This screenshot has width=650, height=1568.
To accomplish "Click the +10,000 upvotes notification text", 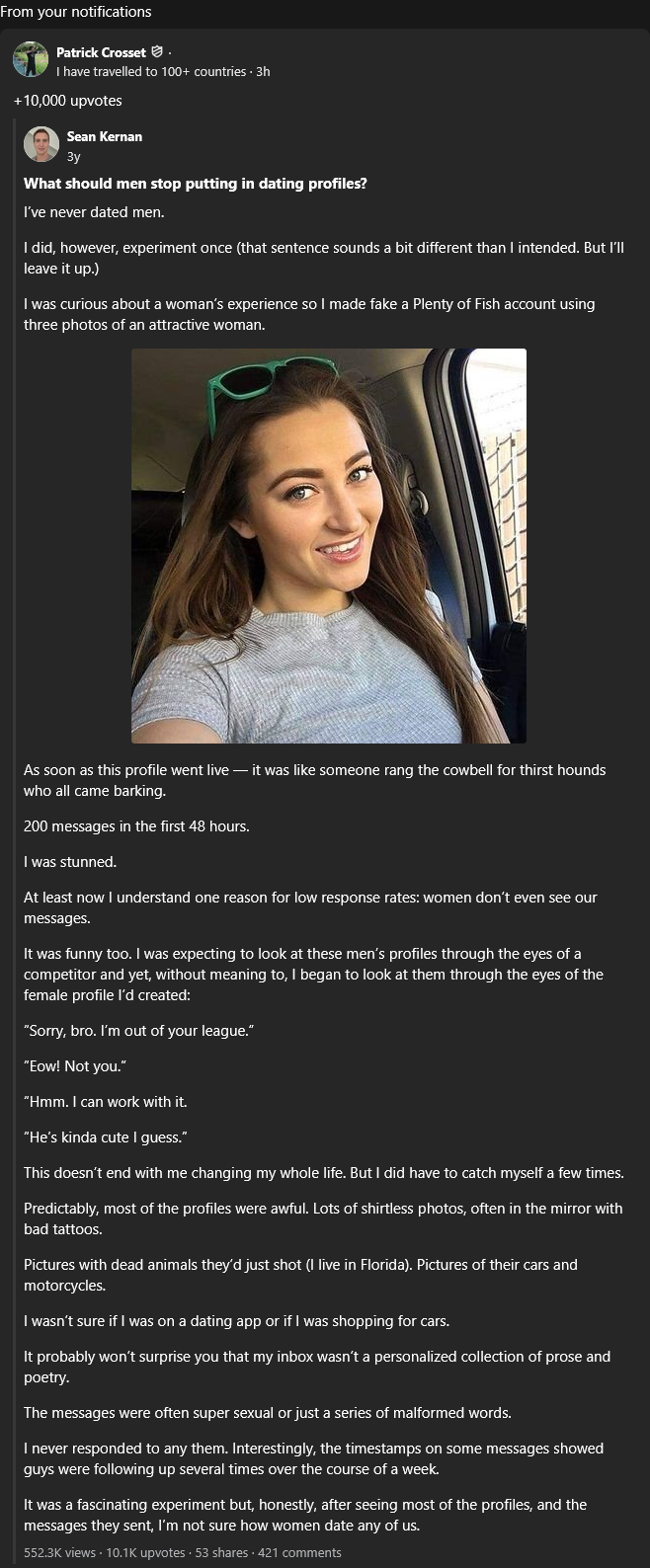I will tap(67, 101).
